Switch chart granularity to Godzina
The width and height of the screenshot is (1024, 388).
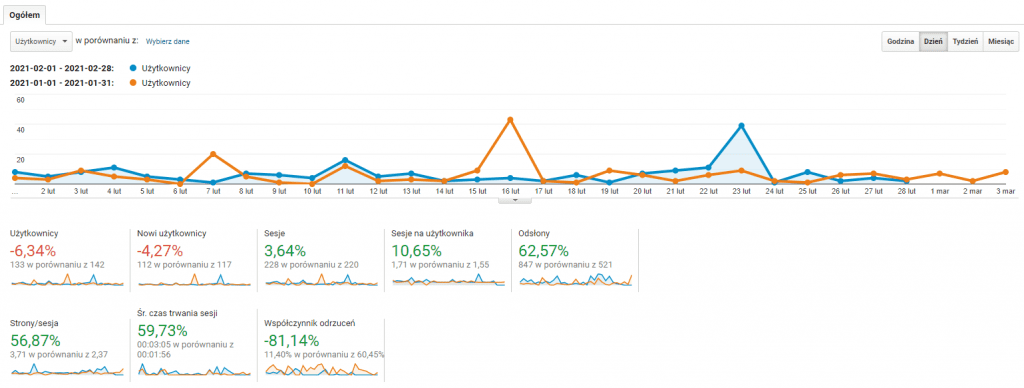901,41
